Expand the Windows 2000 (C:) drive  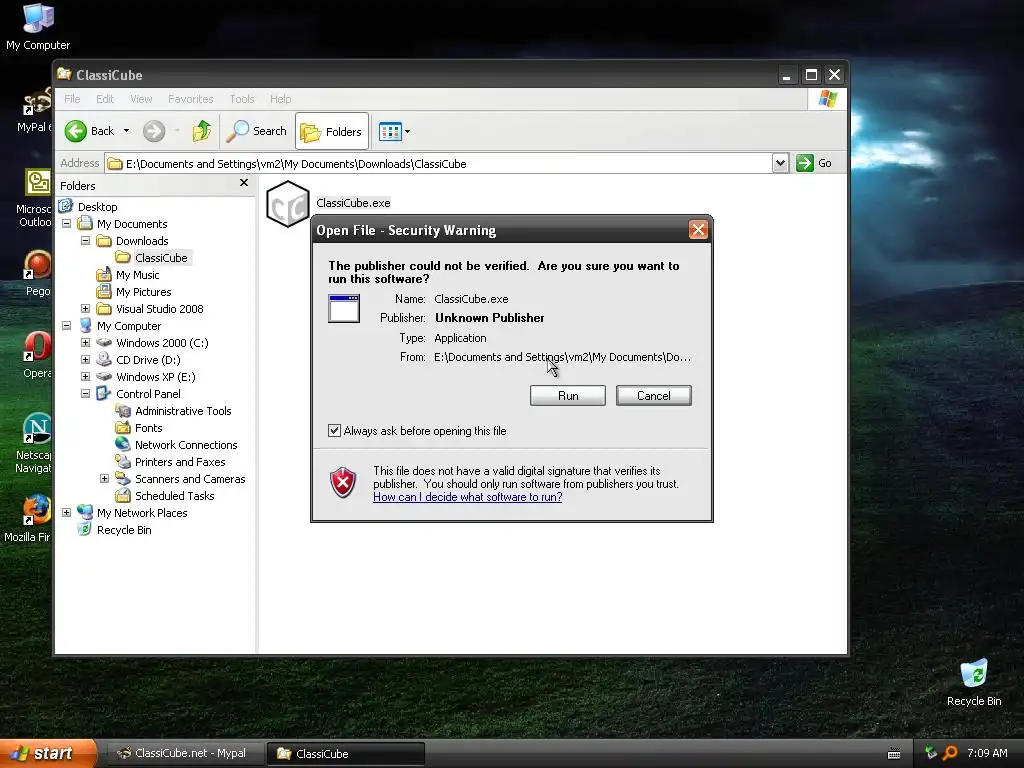pyautogui.click(x=86, y=342)
